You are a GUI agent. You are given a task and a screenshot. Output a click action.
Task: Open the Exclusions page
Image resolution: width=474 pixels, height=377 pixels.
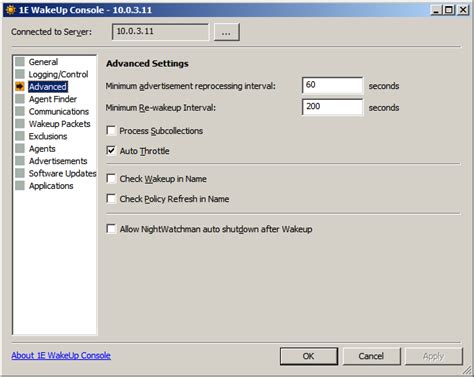point(48,136)
